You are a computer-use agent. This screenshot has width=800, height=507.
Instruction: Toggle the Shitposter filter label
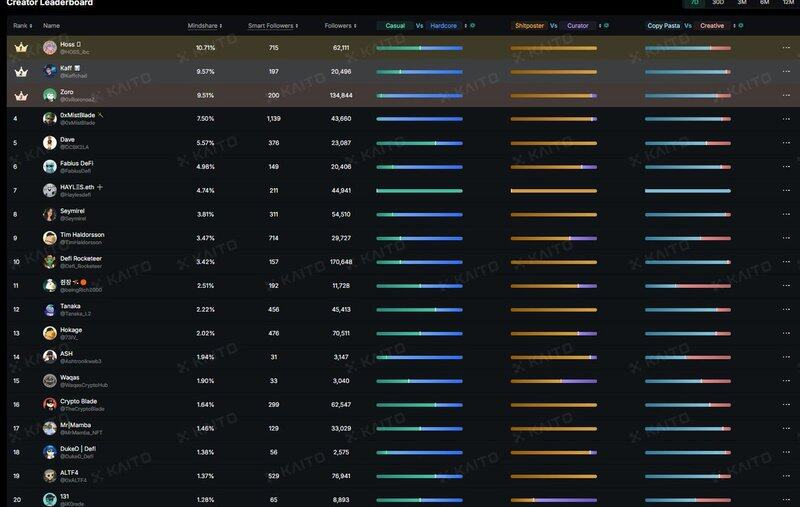click(x=529, y=25)
